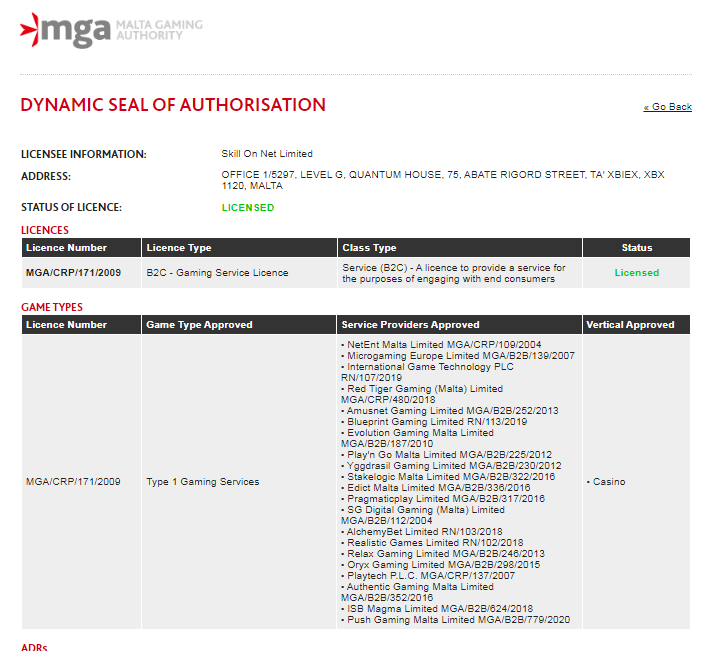703x651 pixels.
Task: Click the MGA Malta Gaming Authority logo
Action: coord(111,30)
